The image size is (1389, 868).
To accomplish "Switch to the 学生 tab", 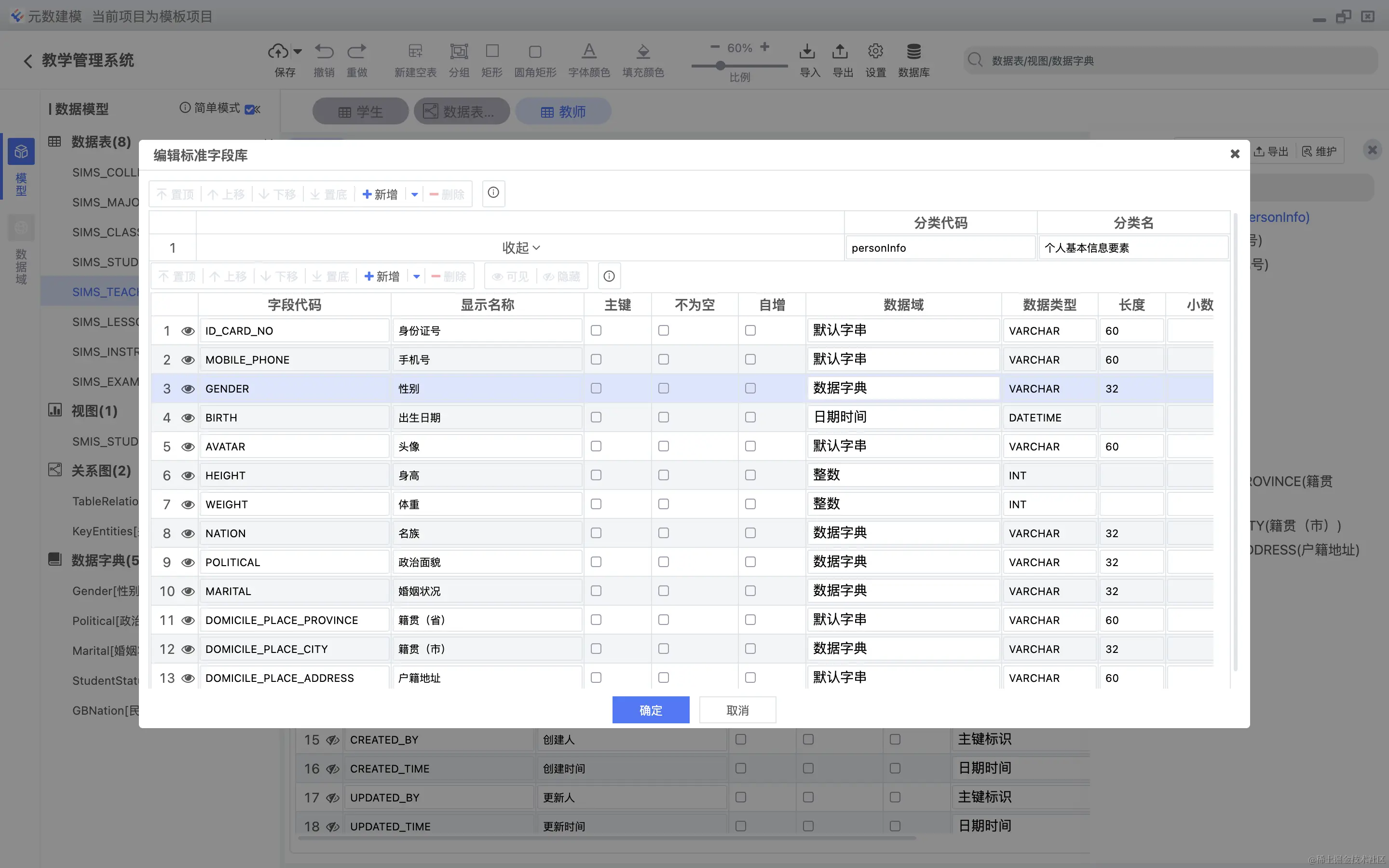I will (360, 111).
